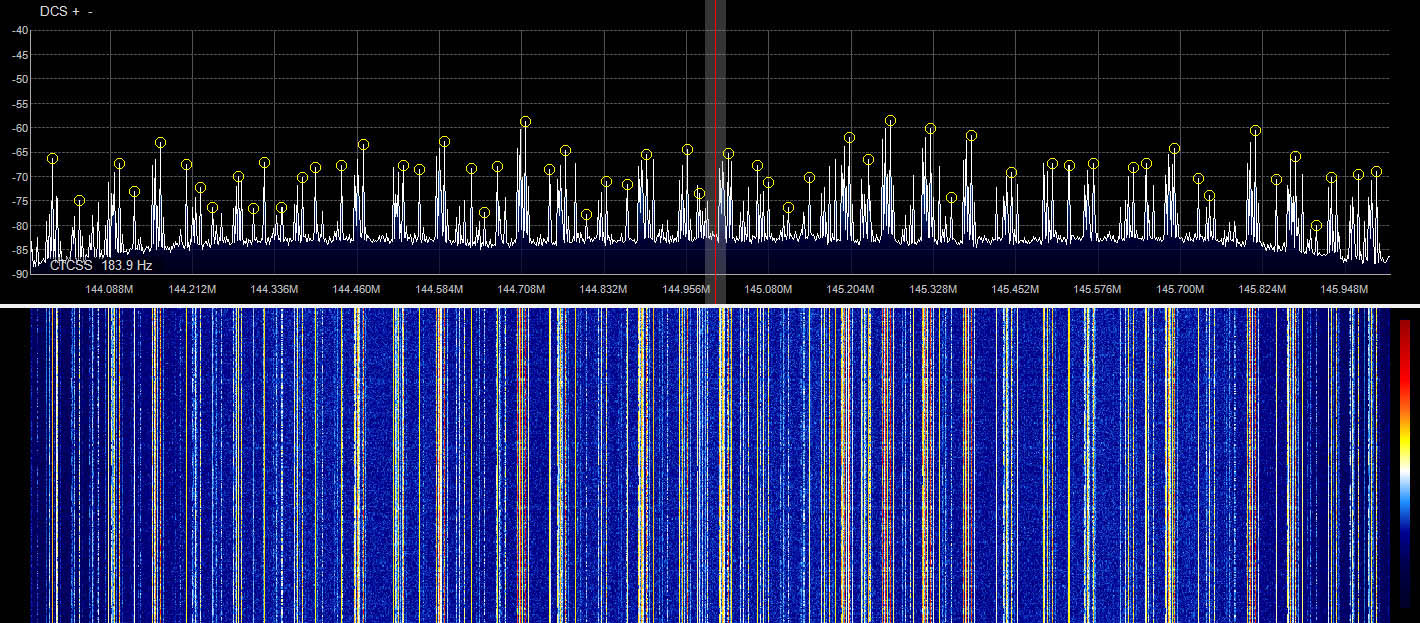Click the -55 dB scale label
Screen dimensions: 1420x623
(x=19, y=103)
